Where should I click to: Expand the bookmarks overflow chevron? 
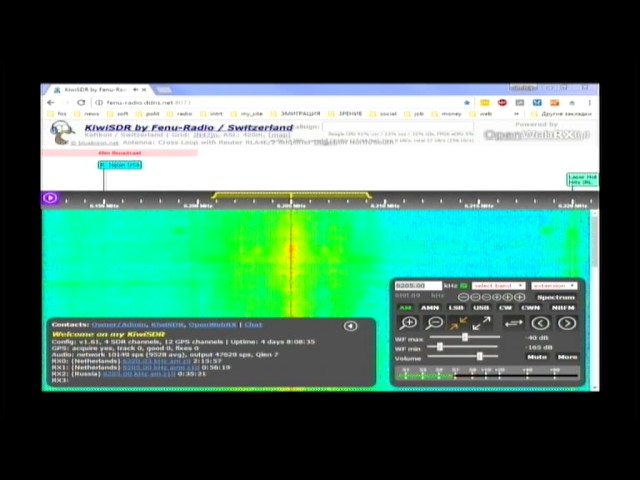point(516,114)
